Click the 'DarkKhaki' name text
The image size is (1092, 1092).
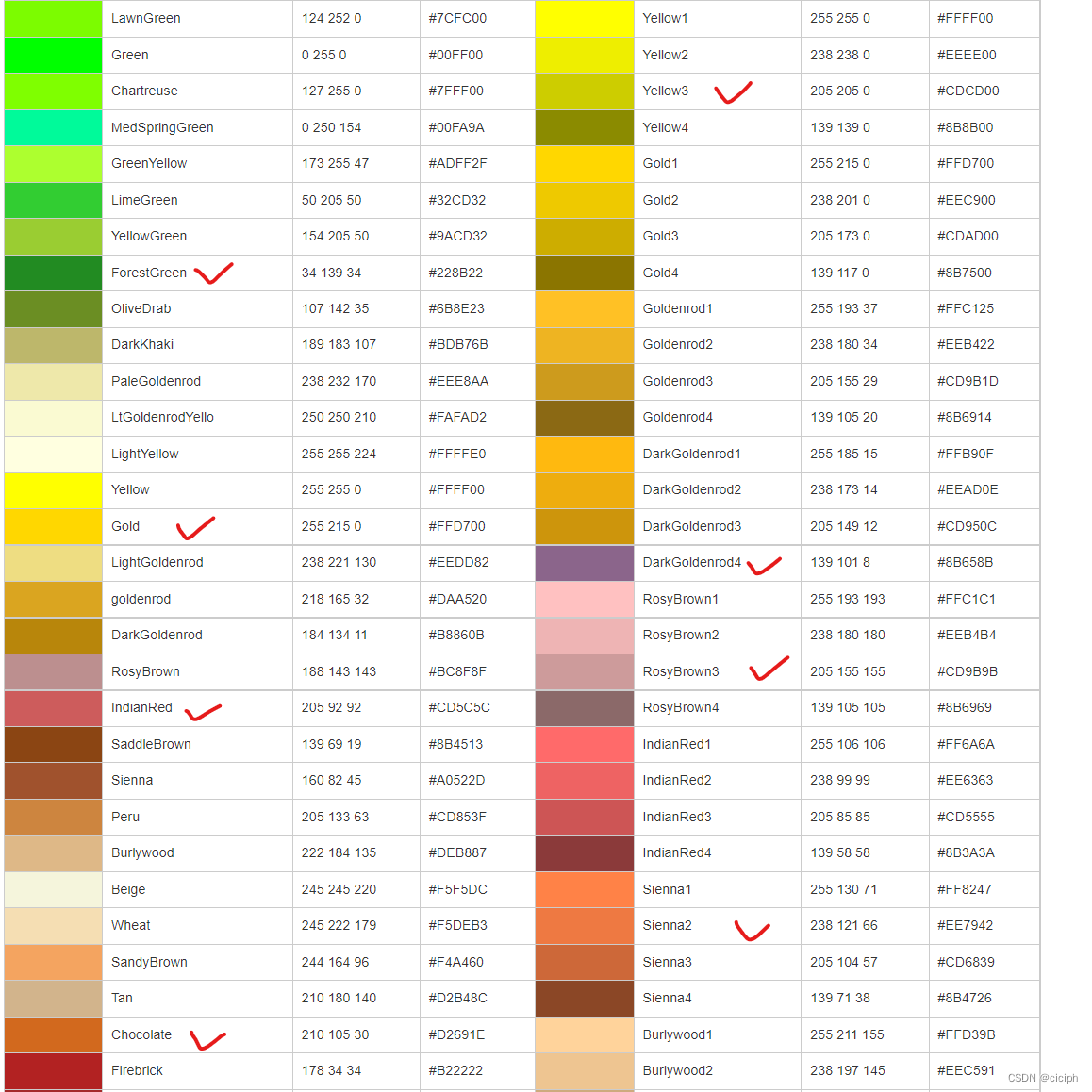click(142, 345)
